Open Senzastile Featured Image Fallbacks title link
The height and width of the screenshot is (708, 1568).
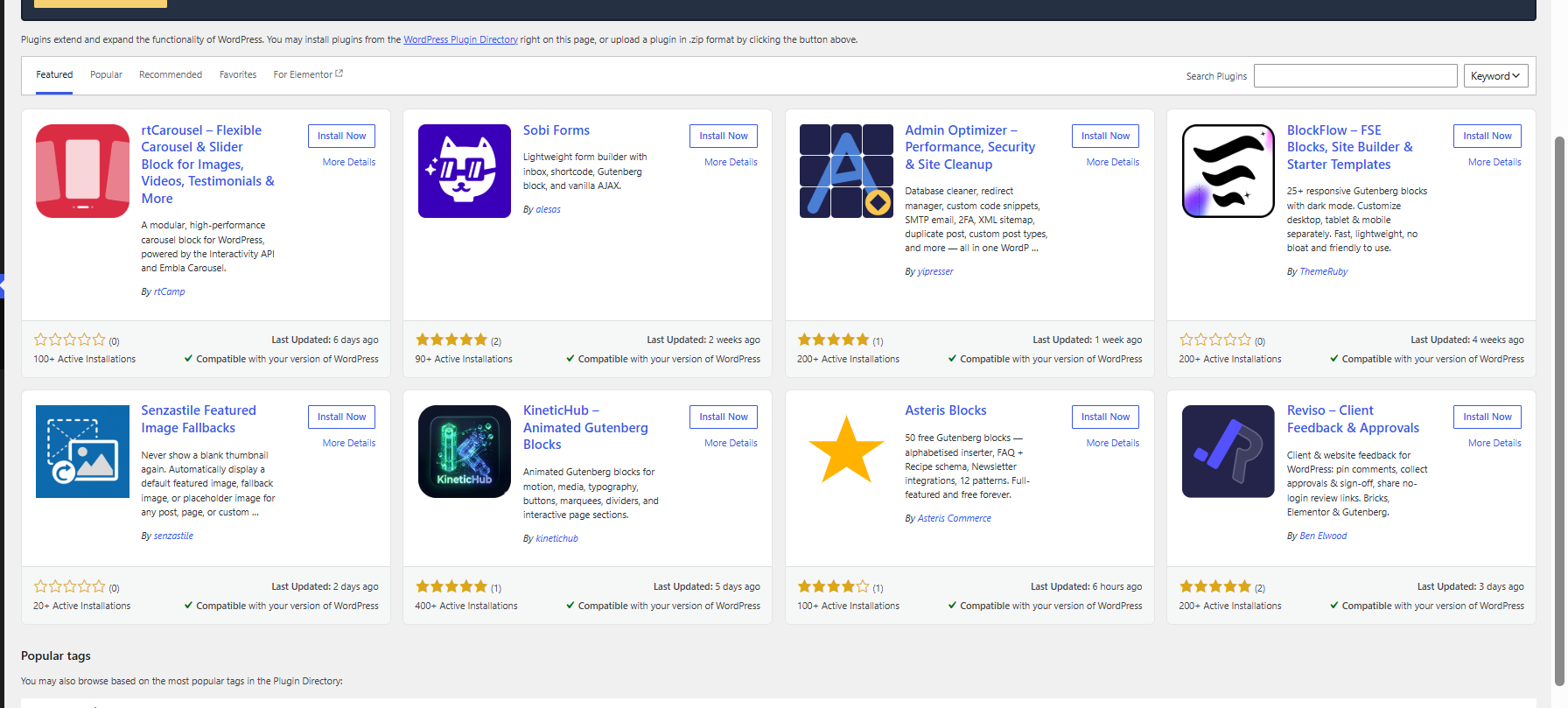click(x=199, y=419)
